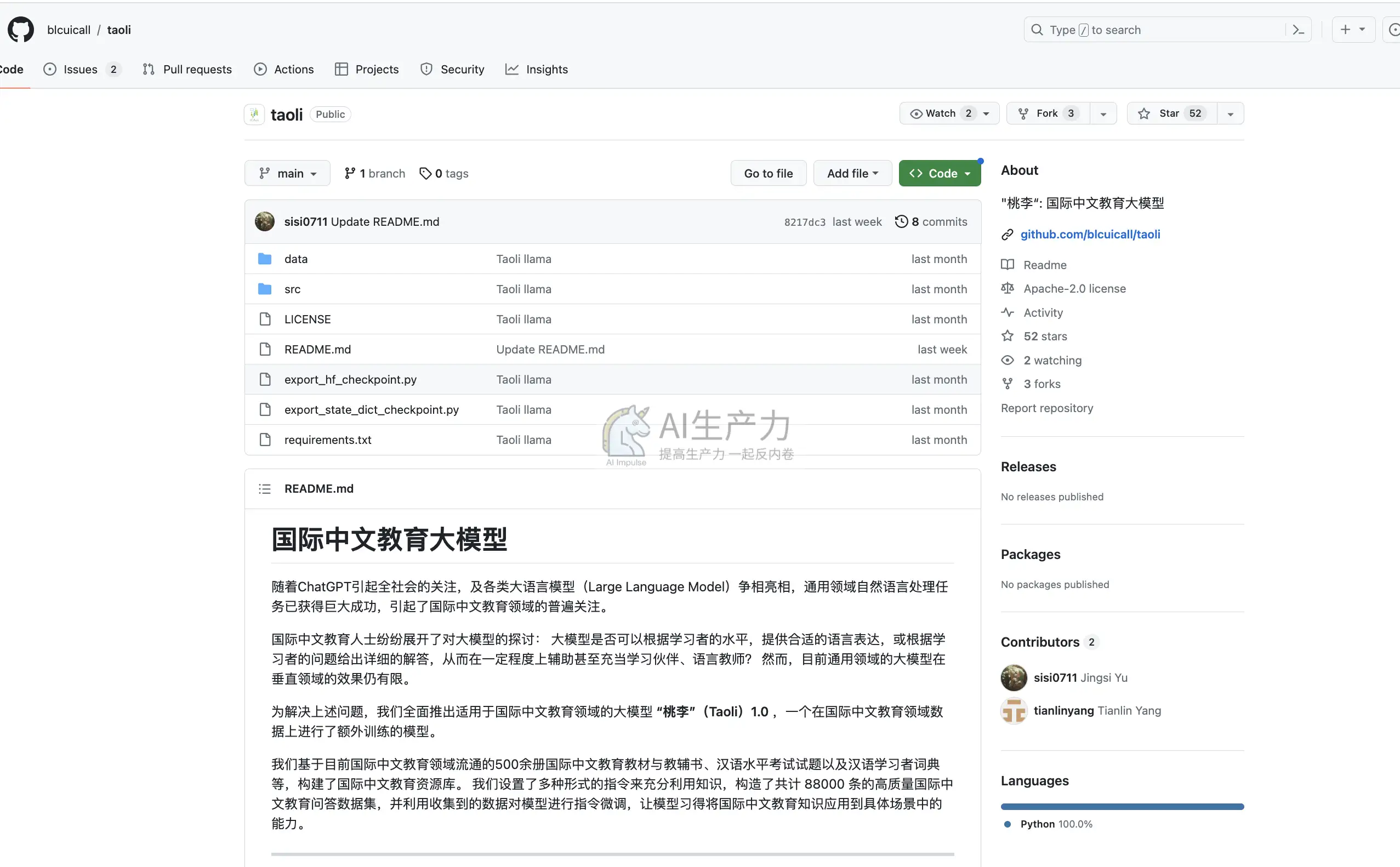Switch to the Security tab

453,70
